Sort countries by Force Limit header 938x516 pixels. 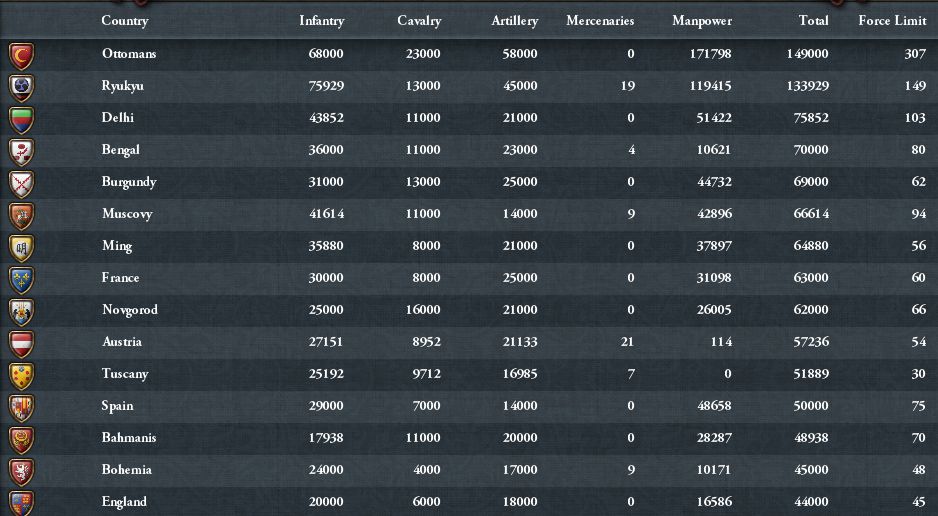point(892,21)
